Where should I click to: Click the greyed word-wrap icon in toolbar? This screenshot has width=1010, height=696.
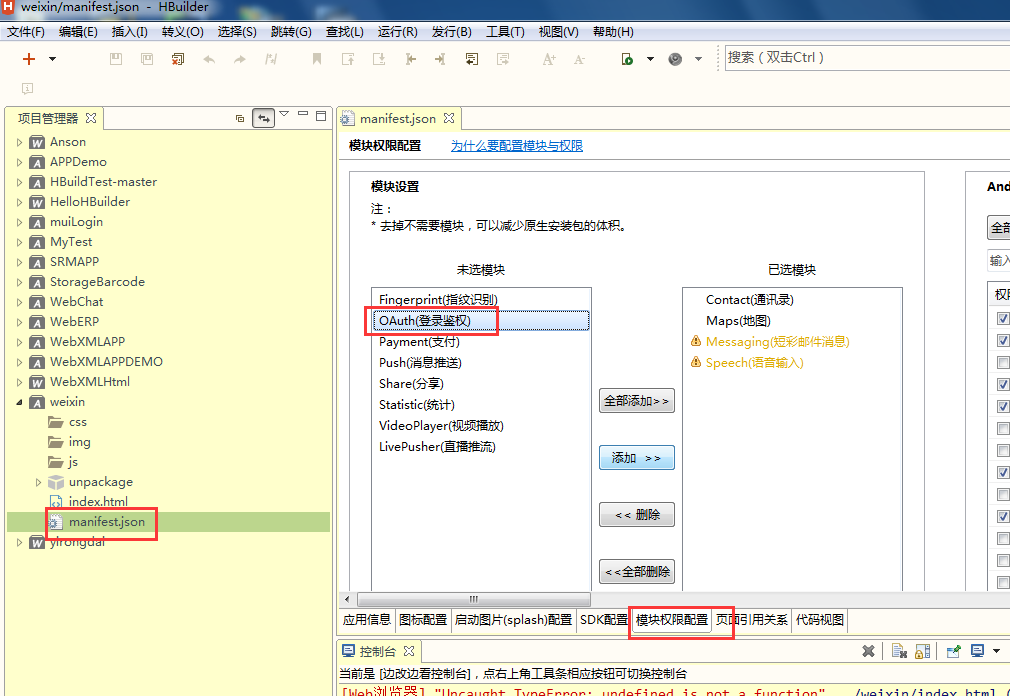pyautogui.click(x=503, y=59)
